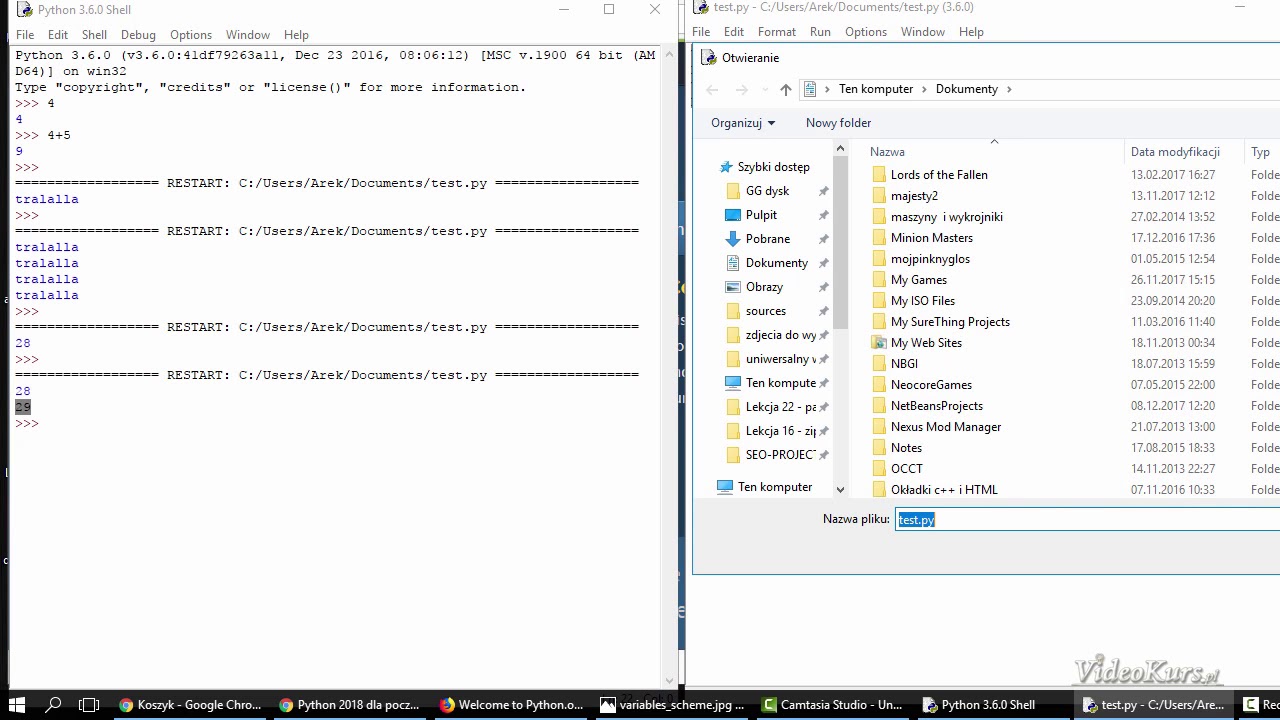This screenshot has width=1280, height=720.
Task: Open the Shell menu in Python Shell
Action: pyautogui.click(x=94, y=35)
